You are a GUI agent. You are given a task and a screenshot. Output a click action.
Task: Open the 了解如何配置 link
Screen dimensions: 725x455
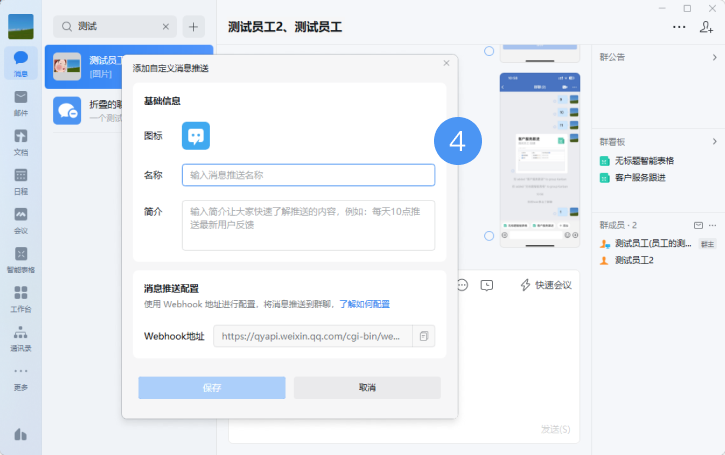pyautogui.click(x=364, y=304)
